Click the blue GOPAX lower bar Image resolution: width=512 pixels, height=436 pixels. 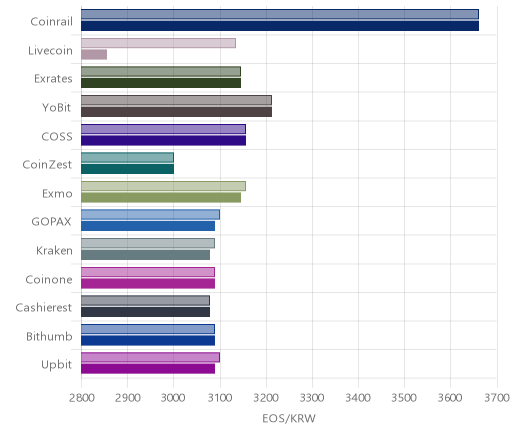(148, 226)
